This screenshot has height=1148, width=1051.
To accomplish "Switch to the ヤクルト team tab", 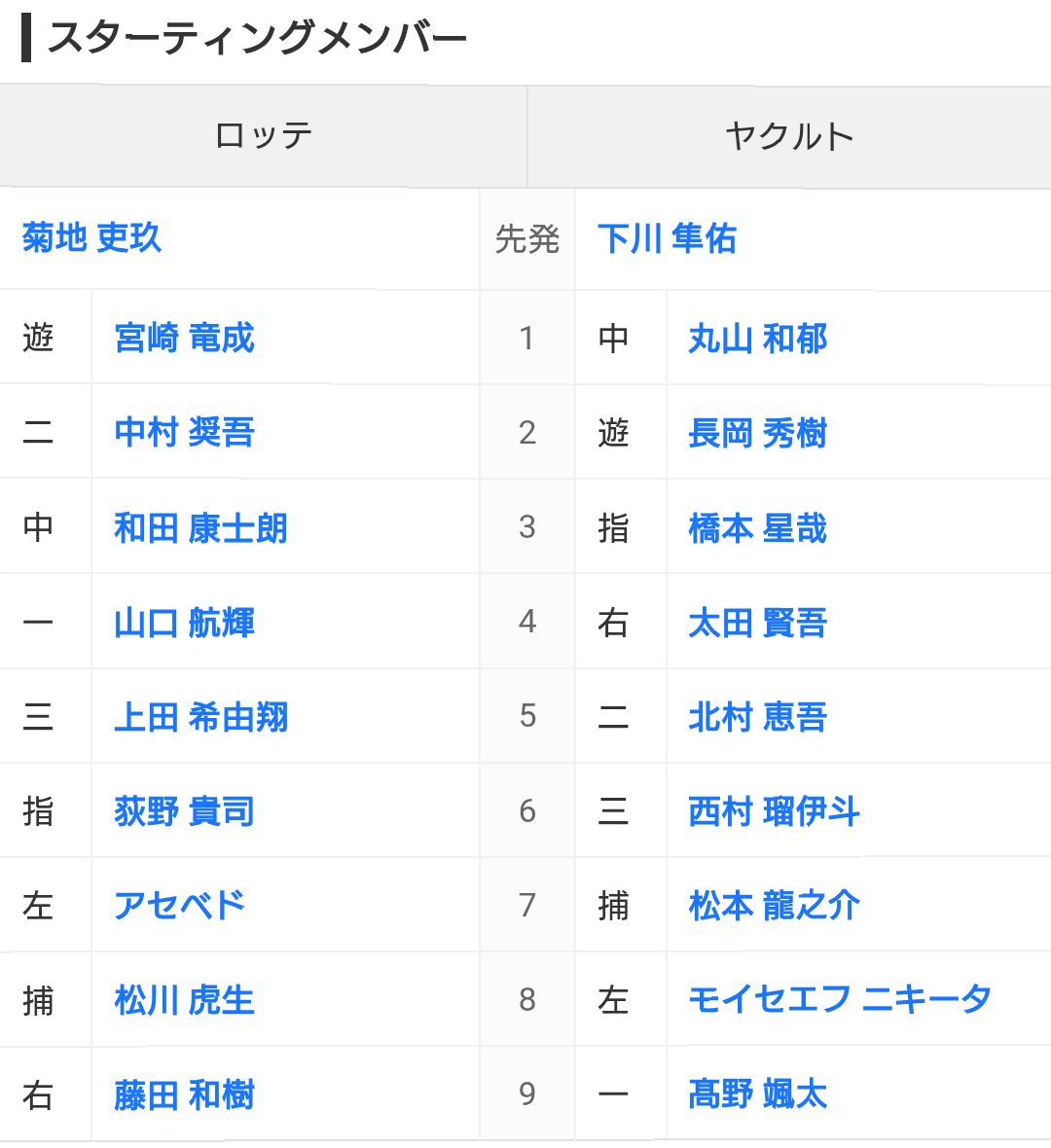I will [788, 136].
